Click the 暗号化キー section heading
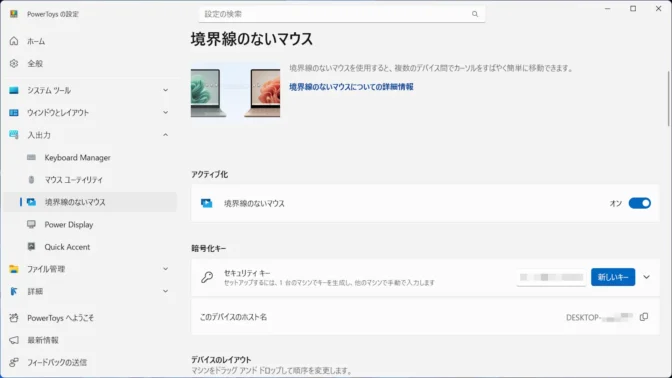The width and height of the screenshot is (672, 378). (209, 248)
